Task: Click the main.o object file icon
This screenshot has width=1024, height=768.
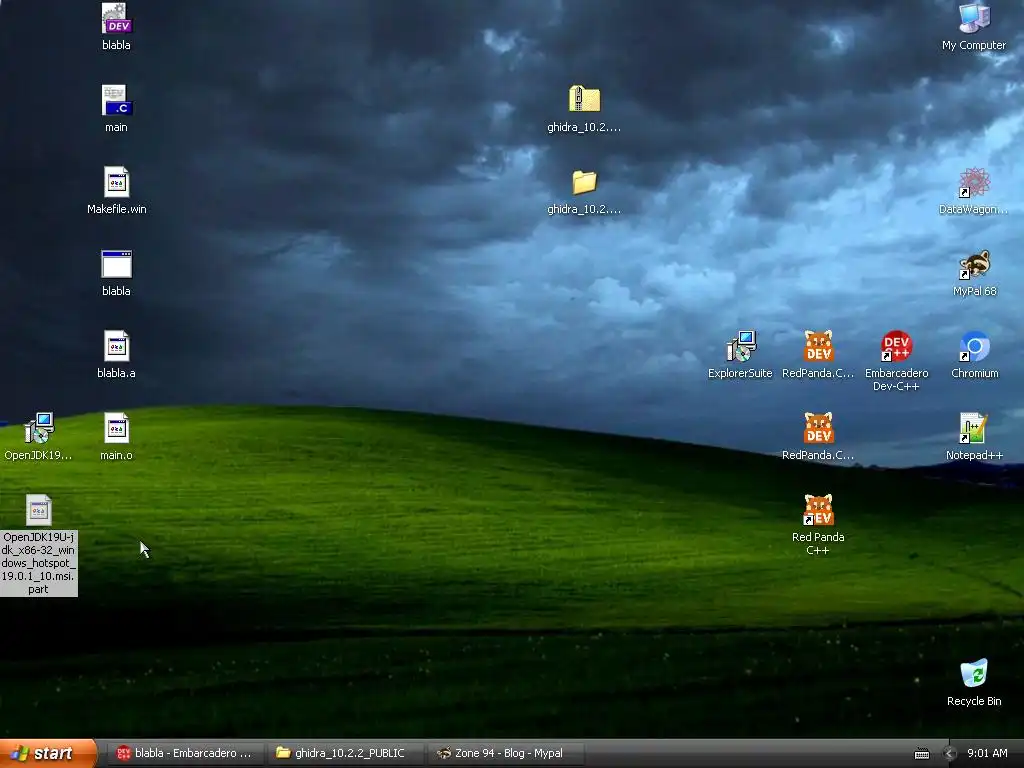Action: click(x=116, y=428)
